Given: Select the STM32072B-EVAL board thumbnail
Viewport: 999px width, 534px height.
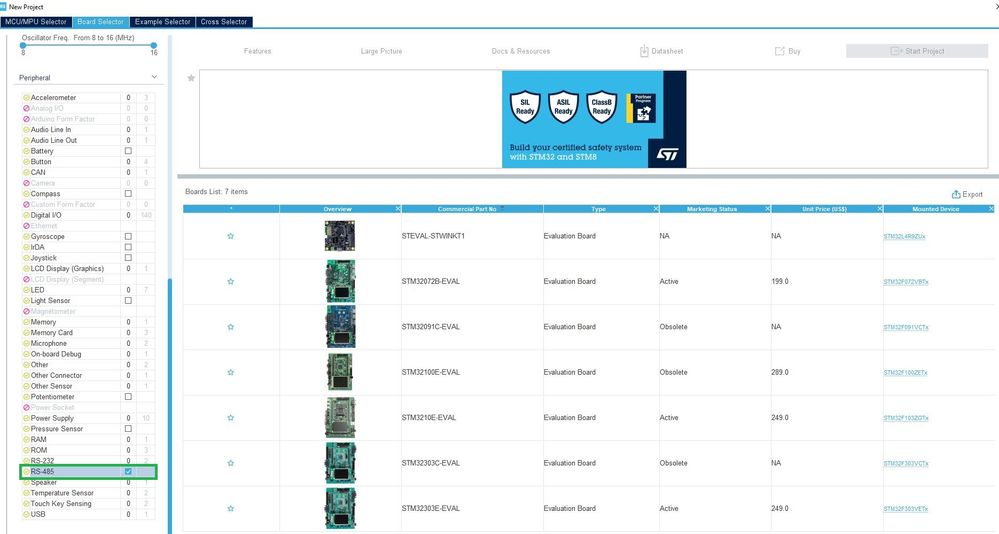Looking at the screenshot, I should 340,281.
